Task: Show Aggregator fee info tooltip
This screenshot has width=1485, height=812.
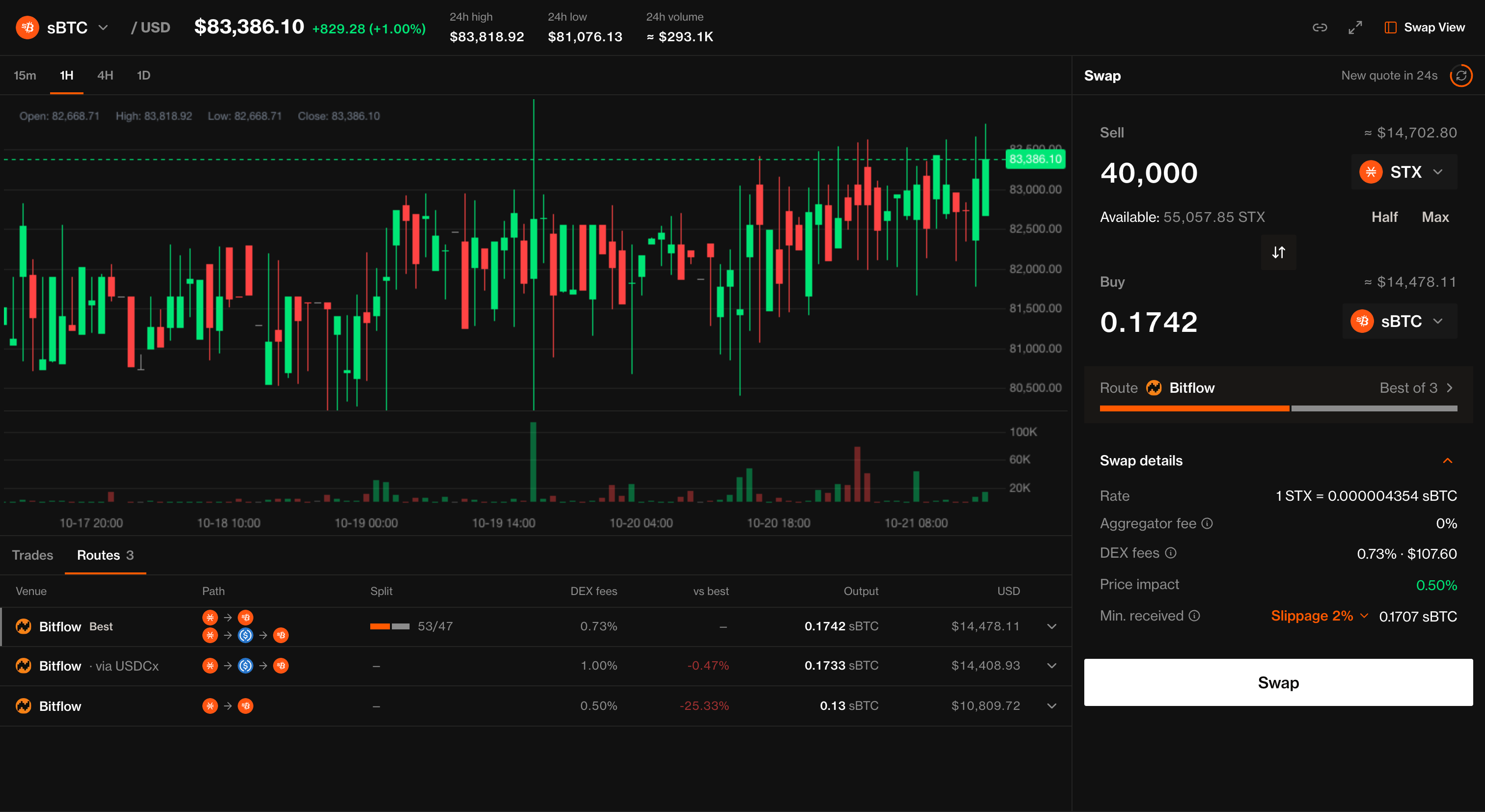Action: [1207, 523]
